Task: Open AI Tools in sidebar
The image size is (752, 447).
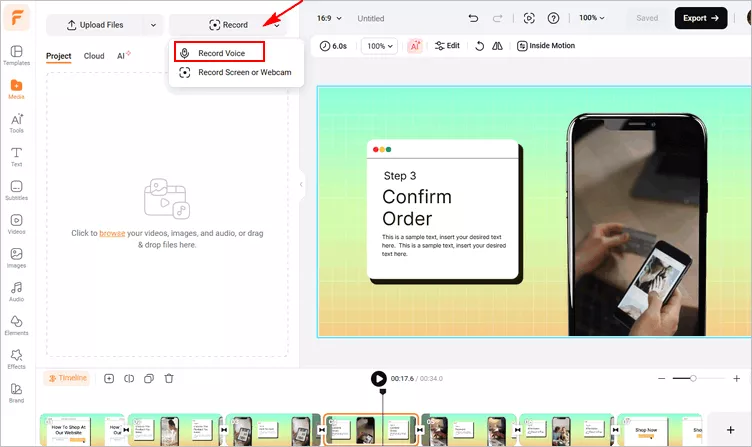Action: click(16, 123)
